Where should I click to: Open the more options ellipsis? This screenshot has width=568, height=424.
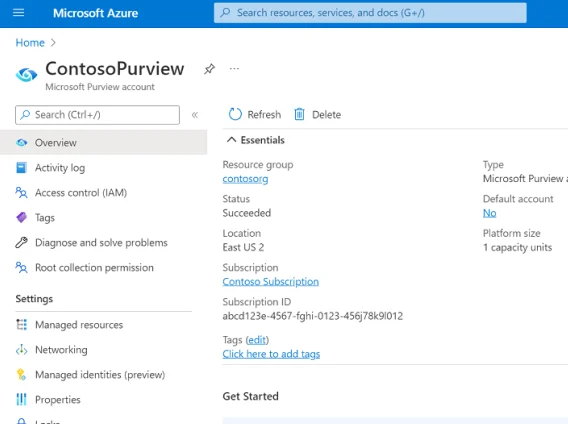click(234, 68)
